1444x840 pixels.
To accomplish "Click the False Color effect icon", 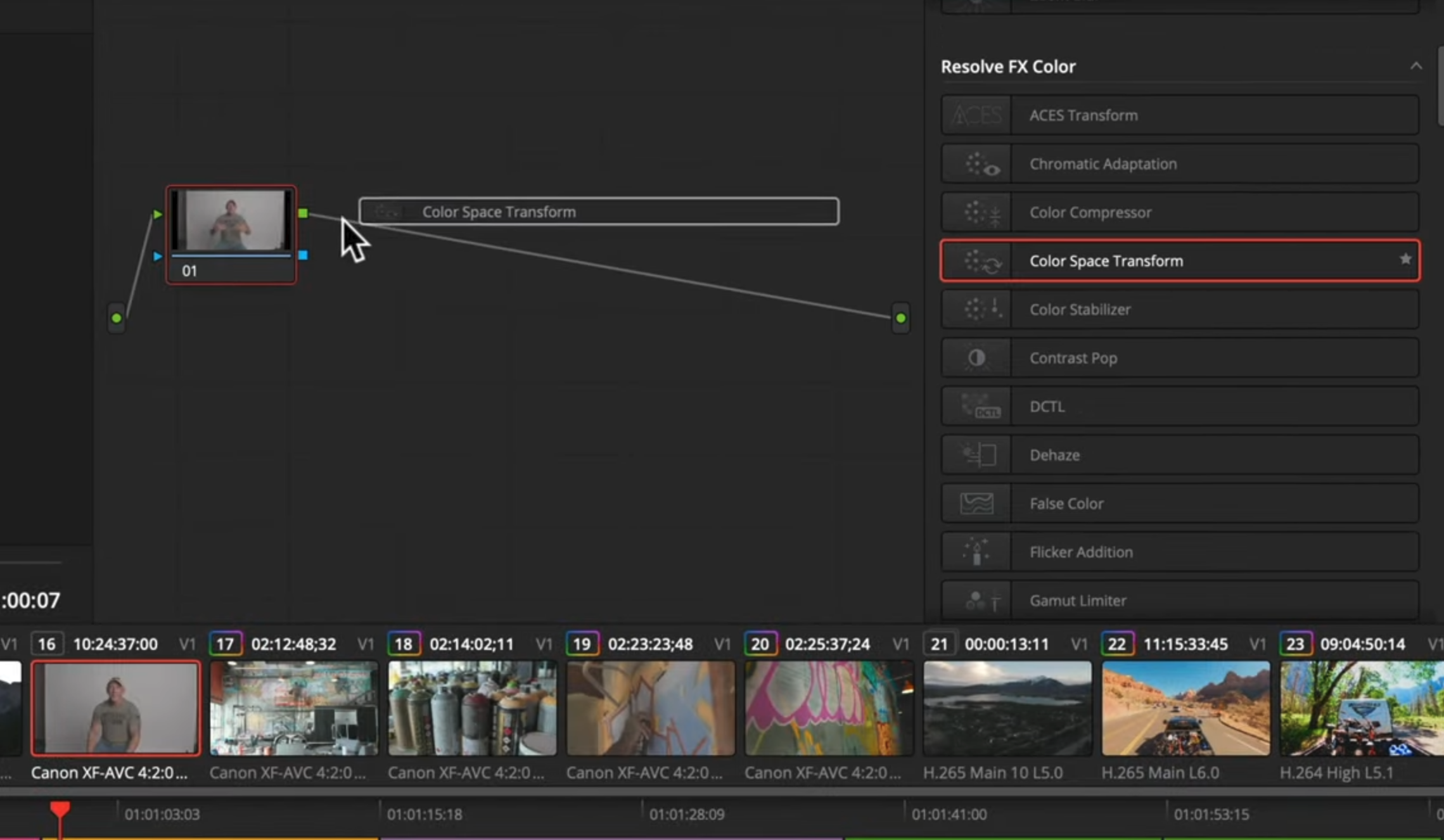I will click(x=976, y=504).
